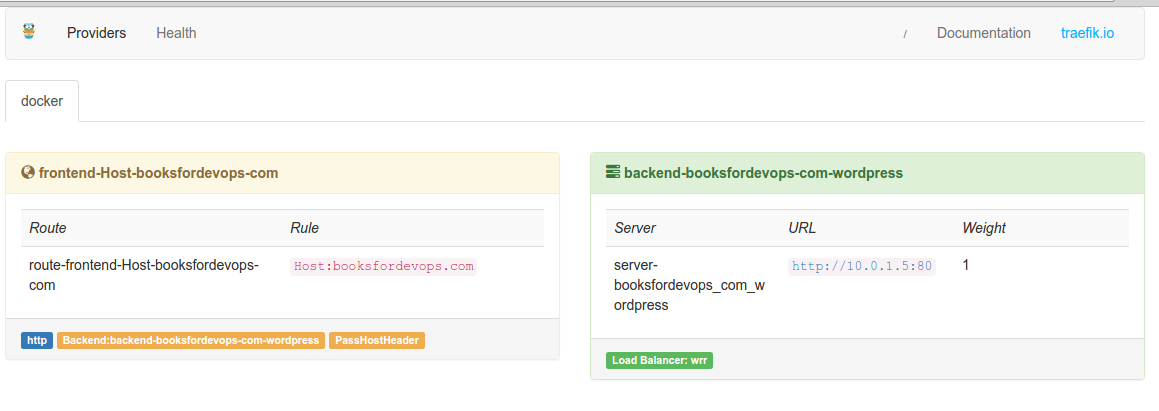Click the Route column header

(48, 228)
